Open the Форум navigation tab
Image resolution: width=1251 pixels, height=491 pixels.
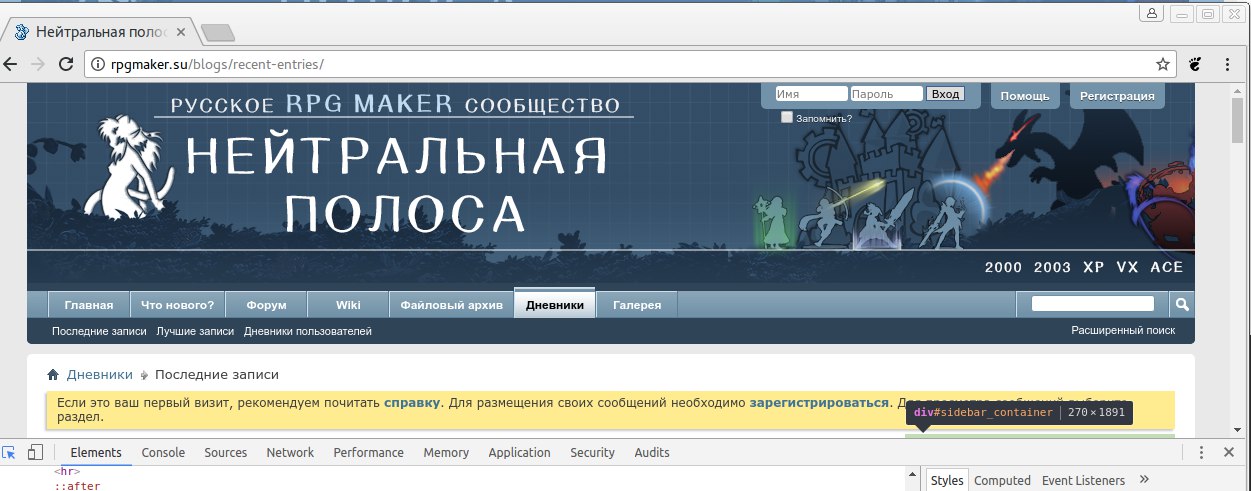pos(265,305)
